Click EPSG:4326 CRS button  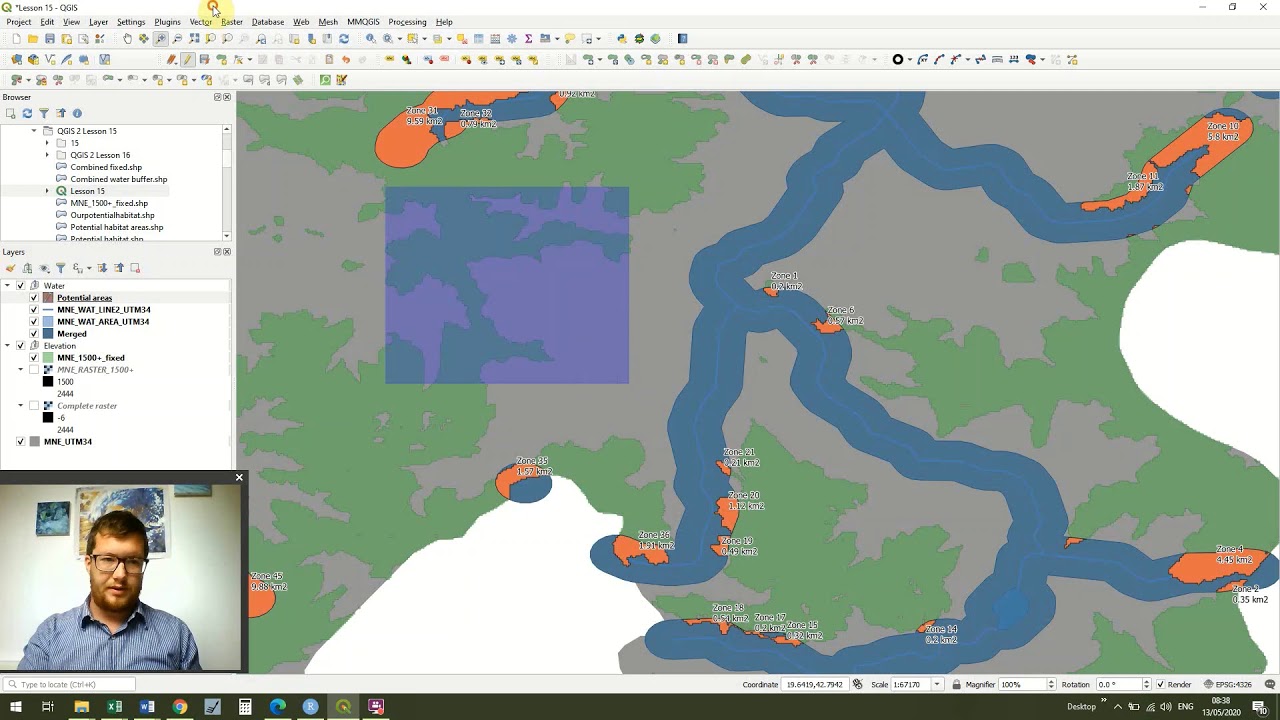[1229, 685]
